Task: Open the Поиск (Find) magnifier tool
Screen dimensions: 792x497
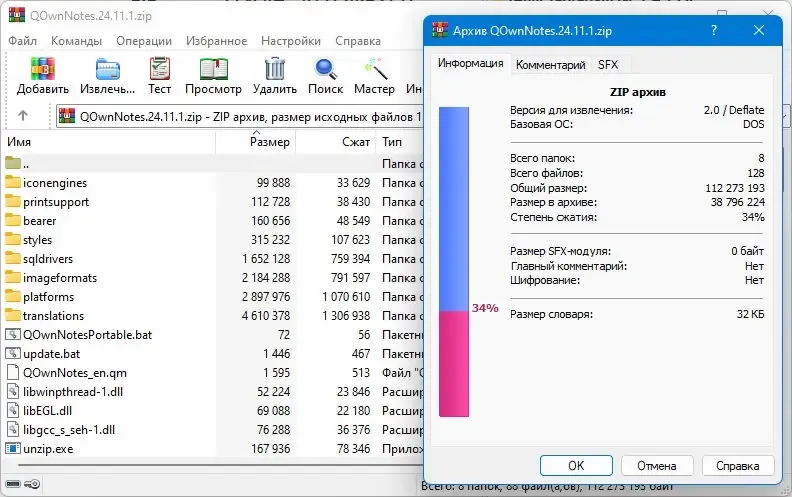Action: [x=326, y=69]
